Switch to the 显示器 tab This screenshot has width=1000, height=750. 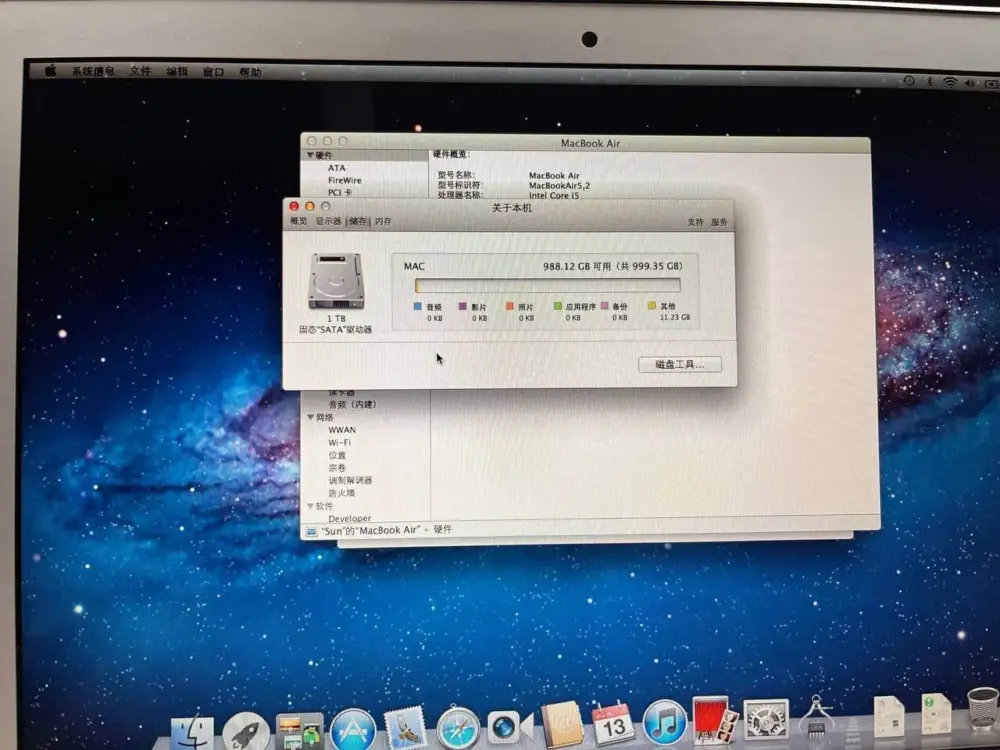pos(328,221)
